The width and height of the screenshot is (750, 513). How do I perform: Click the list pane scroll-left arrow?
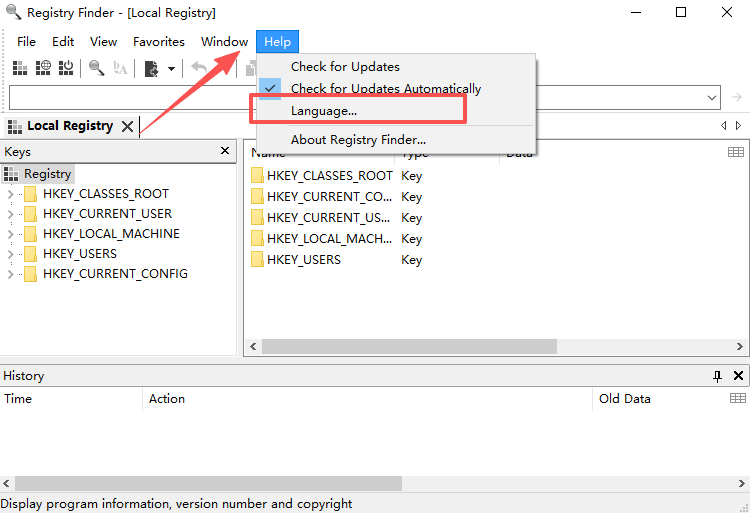(253, 347)
